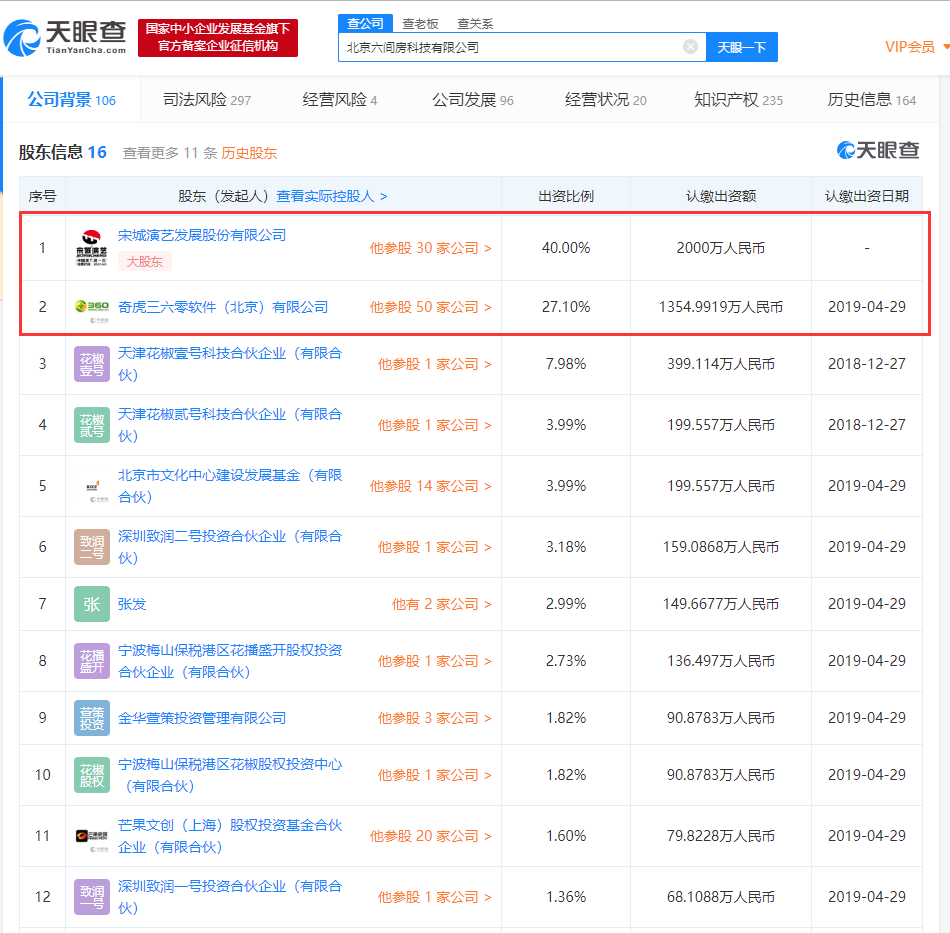Expand 他参股 30 家公司 for 宋城演艺
The image size is (950, 933).
(x=430, y=248)
